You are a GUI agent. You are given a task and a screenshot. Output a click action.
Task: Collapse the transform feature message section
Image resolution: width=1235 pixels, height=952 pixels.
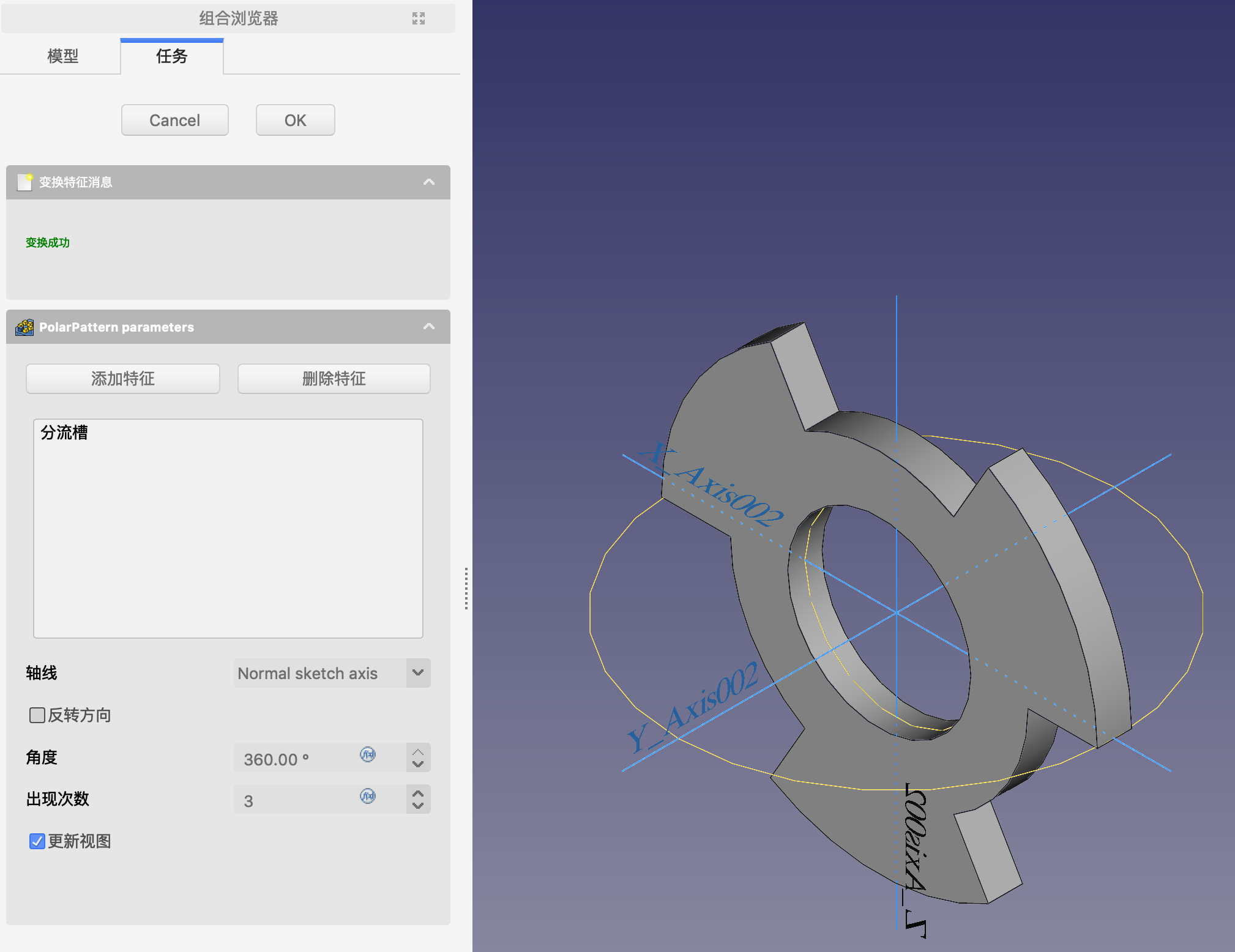(x=429, y=182)
